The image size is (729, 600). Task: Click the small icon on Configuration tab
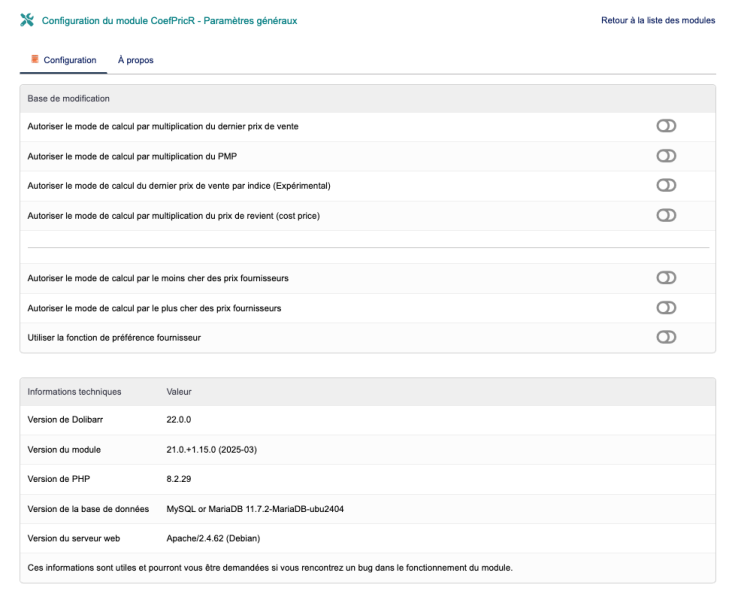tap(35, 60)
